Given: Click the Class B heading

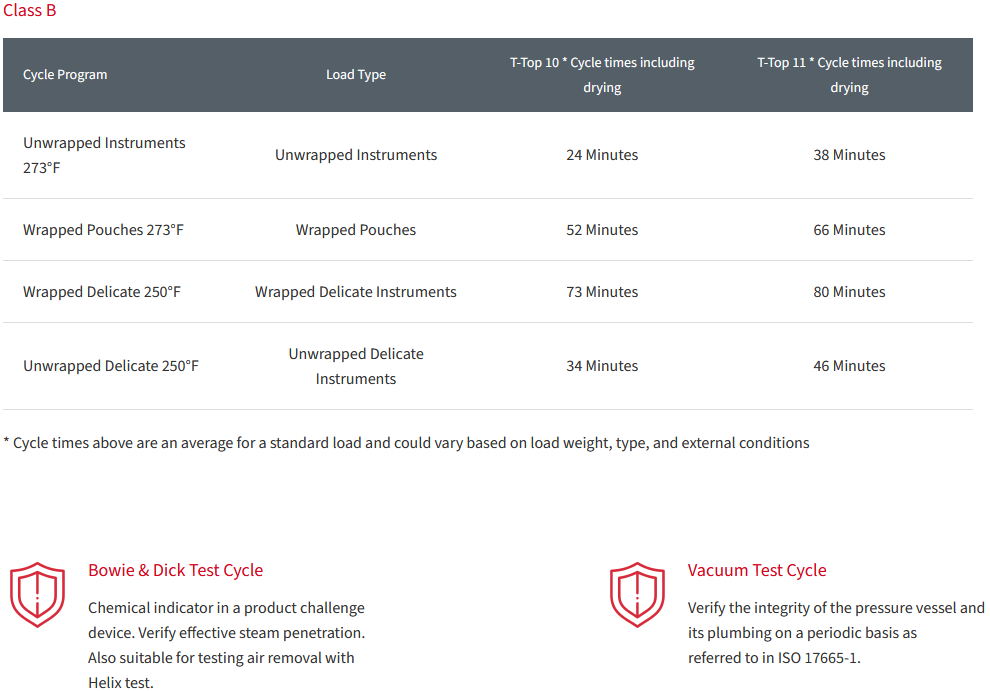Looking at the screenshot, I should click(x=30, y=11).
